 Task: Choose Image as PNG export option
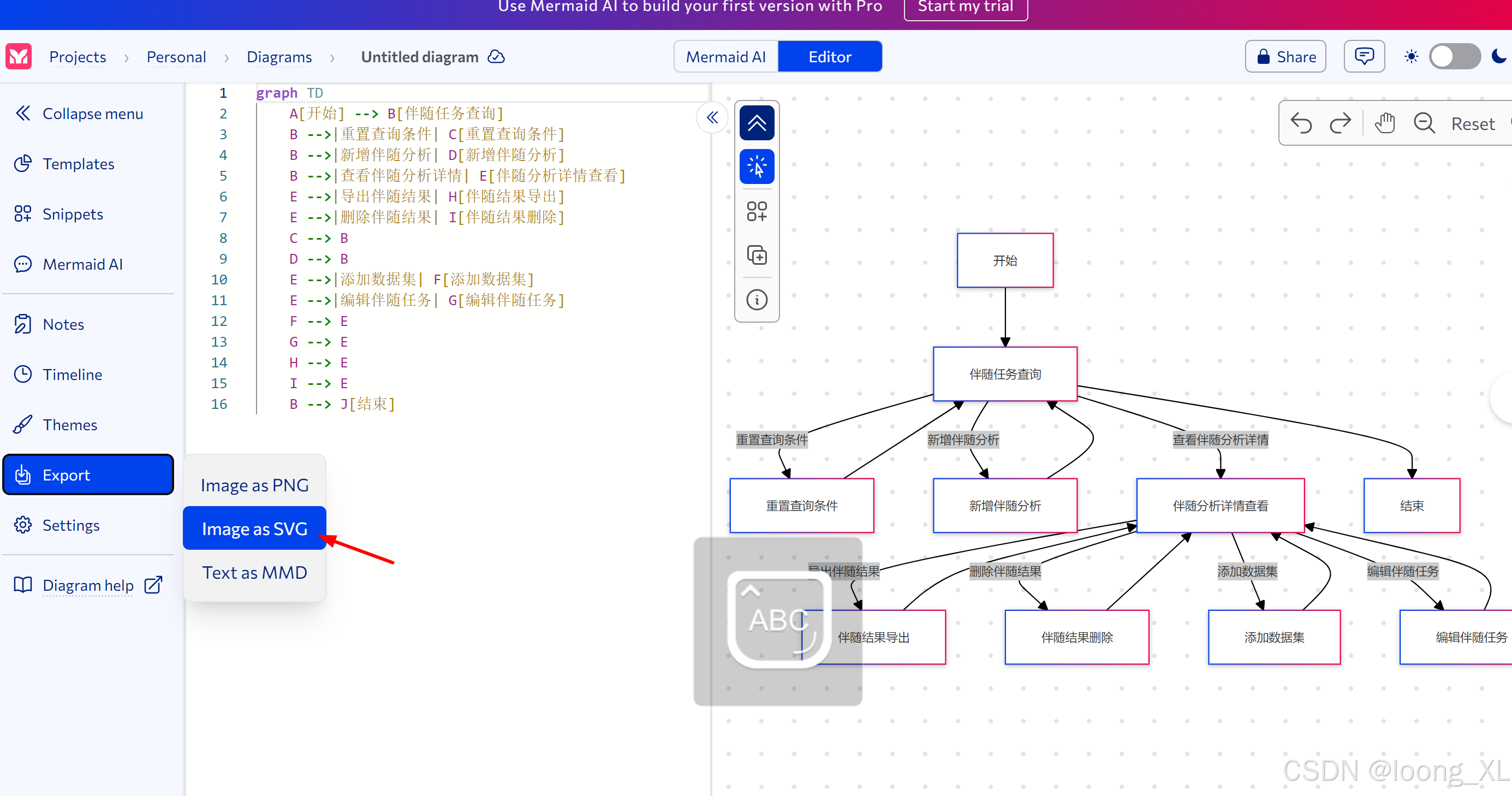254,485
